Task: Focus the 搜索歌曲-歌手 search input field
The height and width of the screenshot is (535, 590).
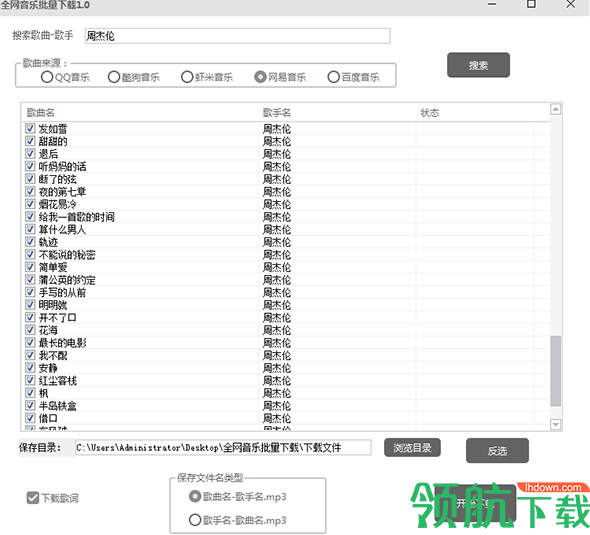Action: click(237, 36)
